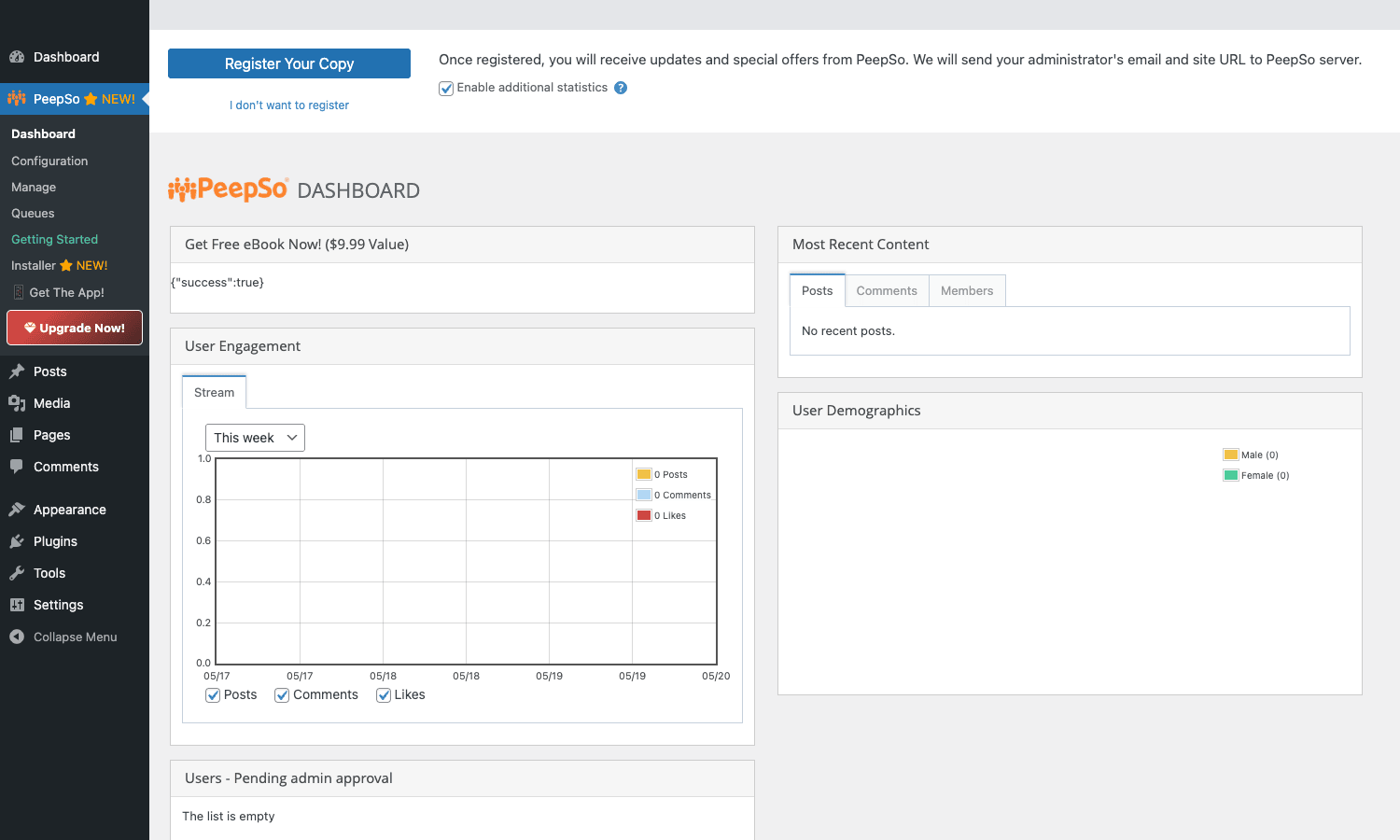Click the PeepSo logo in dashboard heading
The width and height of the screenshot is (1400, 840).
point(229,189)
